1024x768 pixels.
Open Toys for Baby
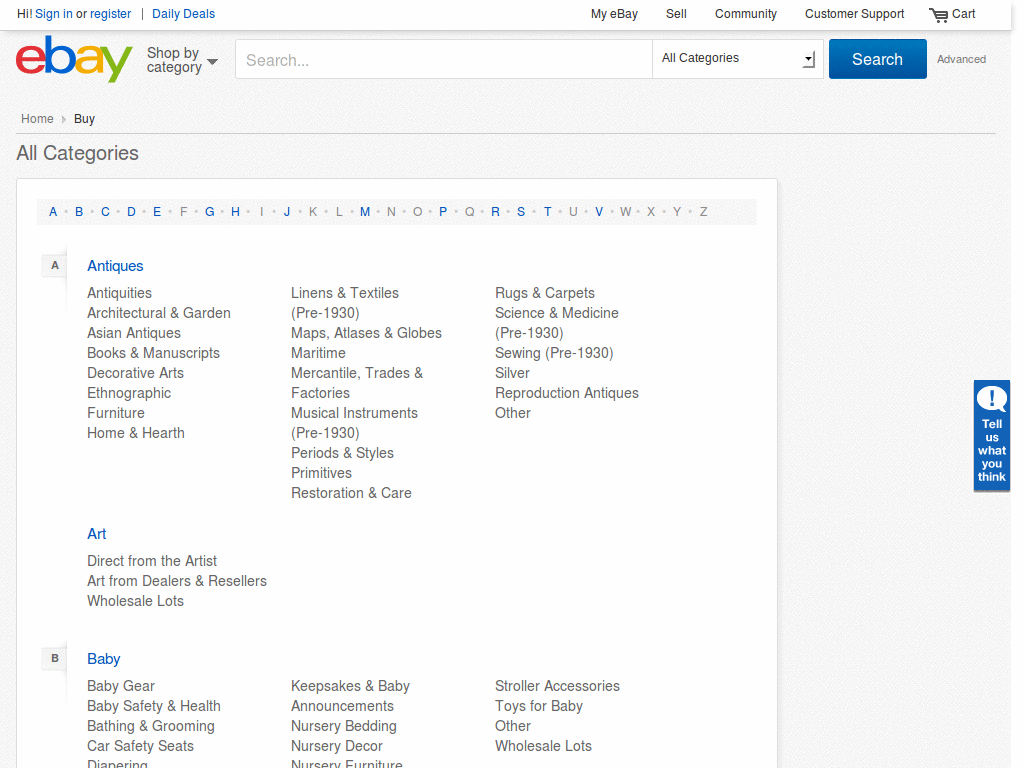tap(539, 706)
